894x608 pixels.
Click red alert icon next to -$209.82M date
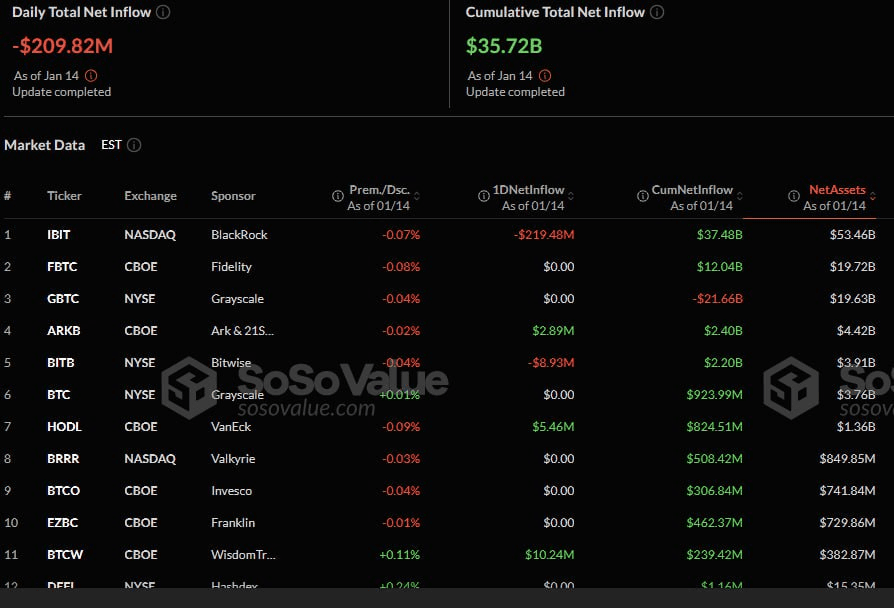91,75
